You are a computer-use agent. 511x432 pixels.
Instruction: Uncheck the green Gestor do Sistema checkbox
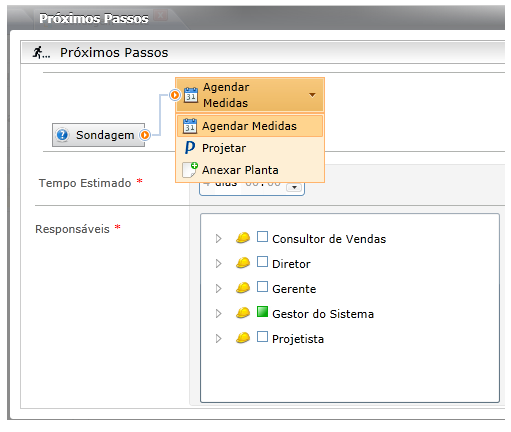tap(262, 312)
